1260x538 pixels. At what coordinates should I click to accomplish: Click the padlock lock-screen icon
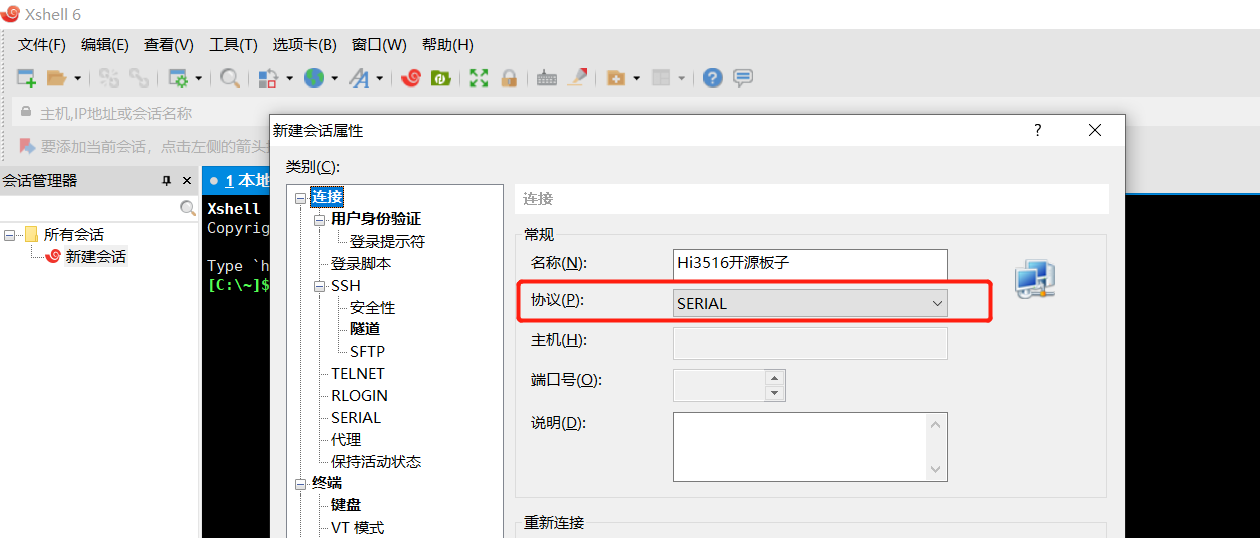tap(509, 78)
